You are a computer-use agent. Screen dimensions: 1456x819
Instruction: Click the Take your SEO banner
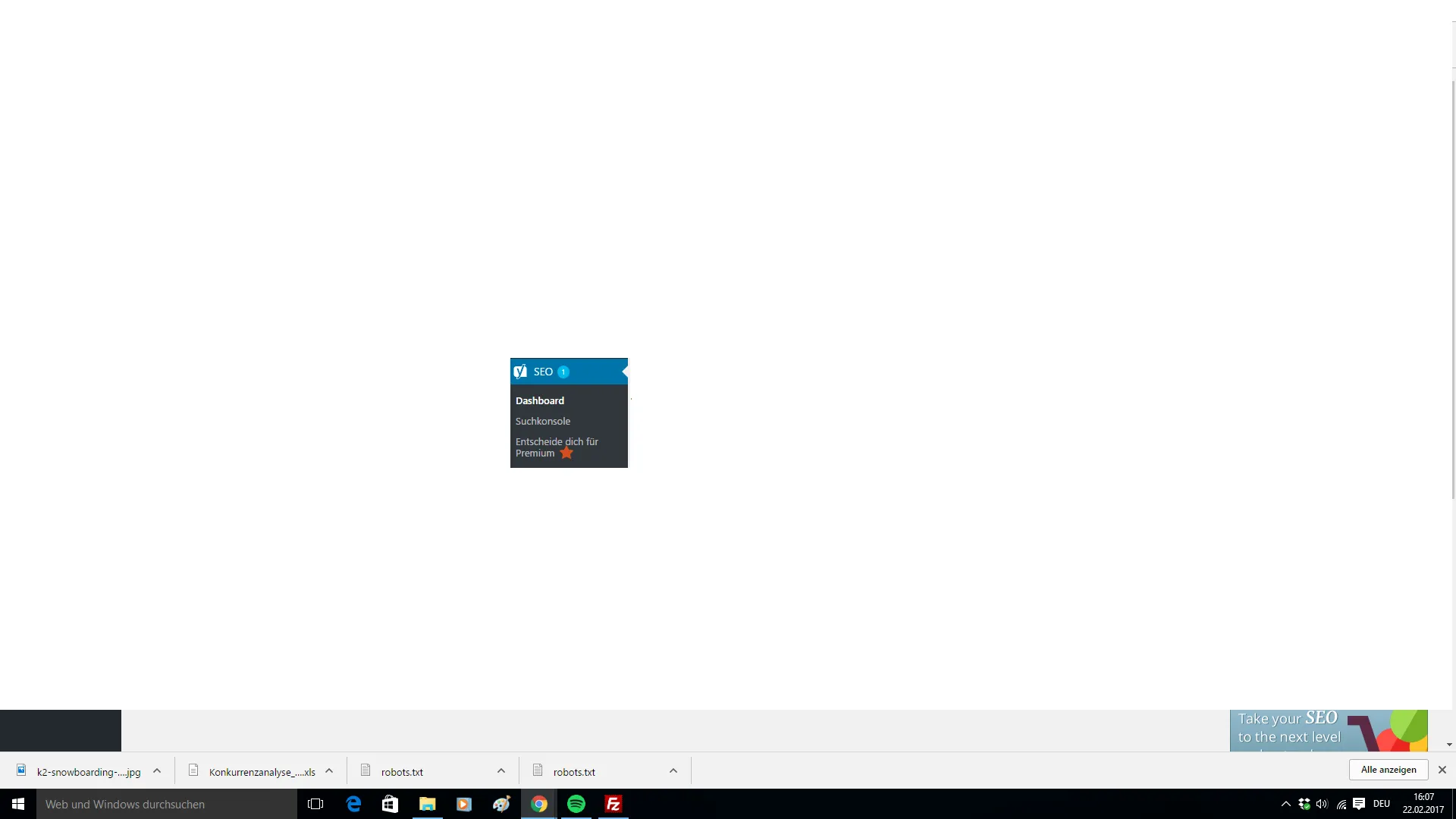(x=1329, y=730)
